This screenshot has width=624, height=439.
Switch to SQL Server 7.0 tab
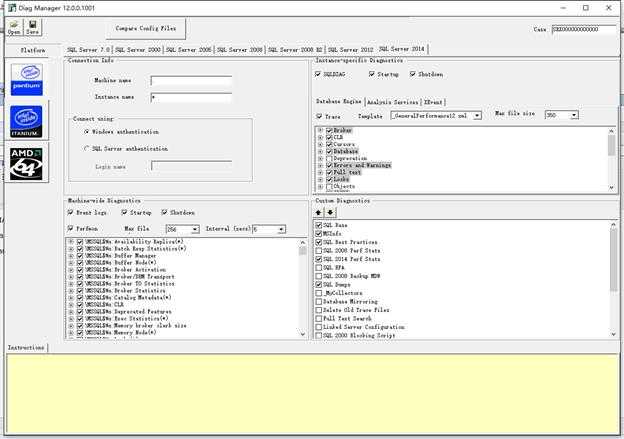88,49
